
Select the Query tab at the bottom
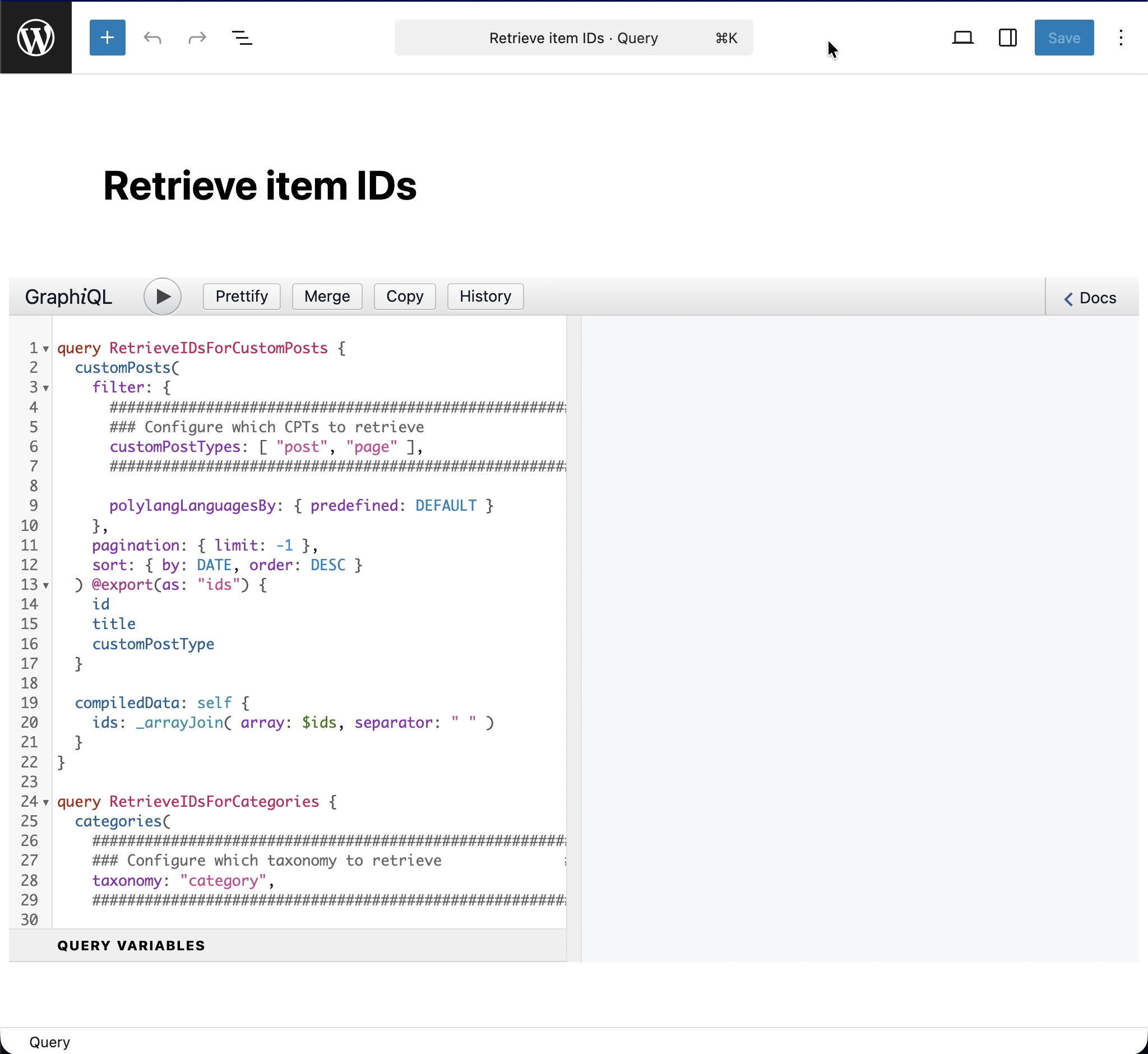(x=50, y=1042)
